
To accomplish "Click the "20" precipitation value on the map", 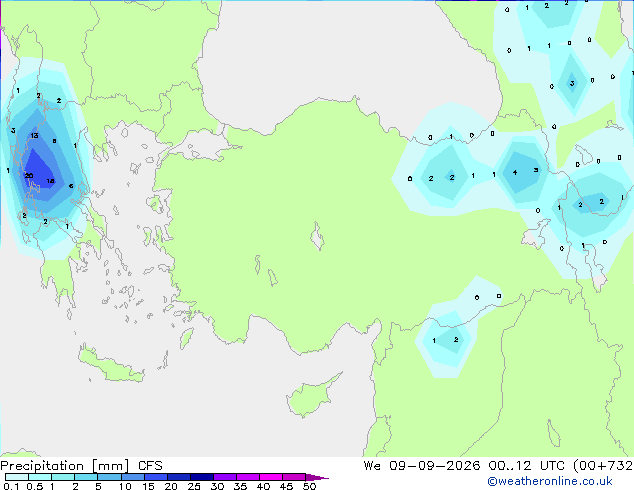I will click(29, 175).
